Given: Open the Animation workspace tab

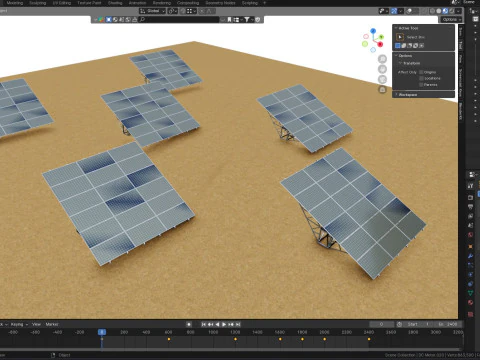Looking at the screenshot, I should (137, 3).
